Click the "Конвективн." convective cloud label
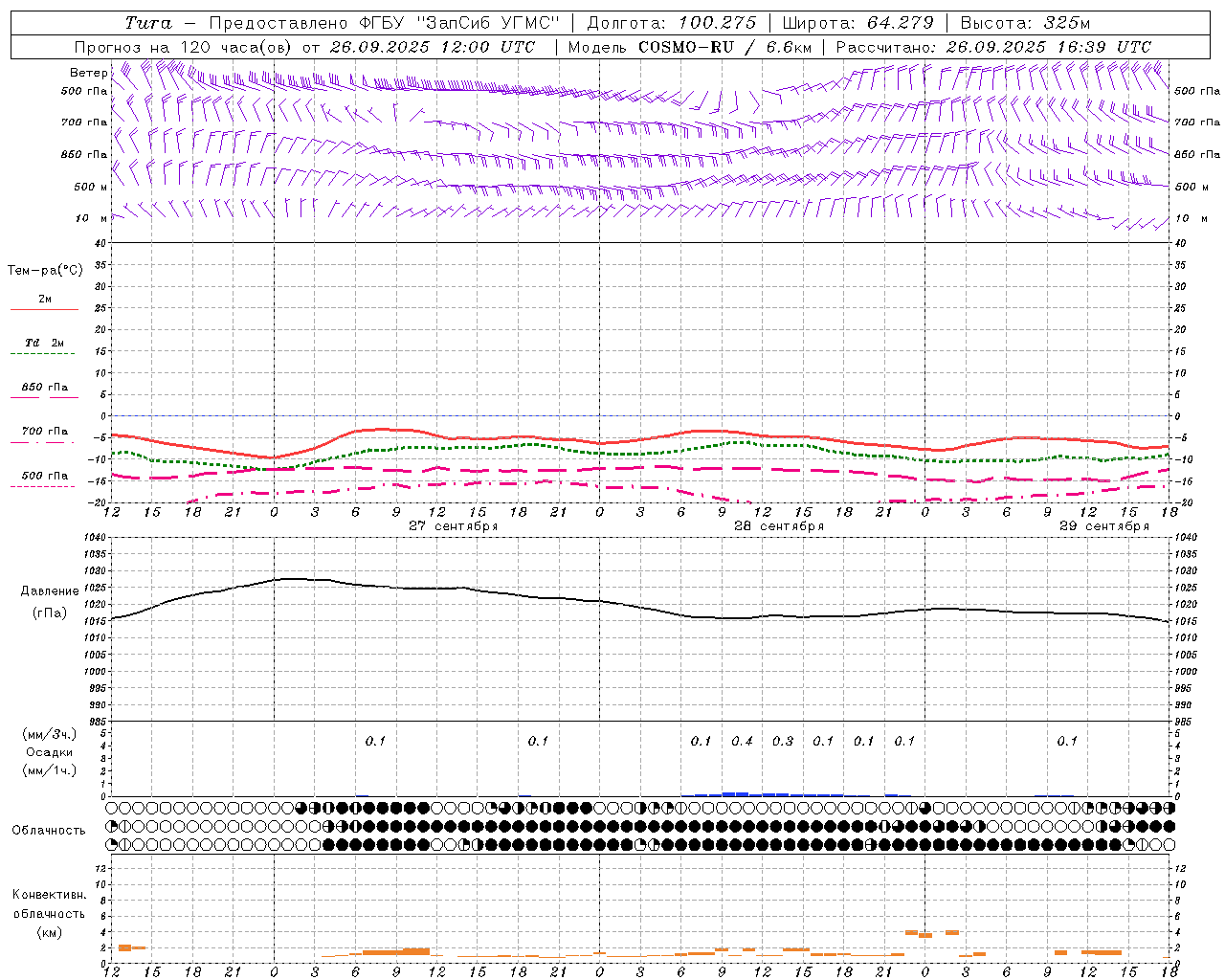The width and height of the screenshot is (1225, 980). click(50, 895)
